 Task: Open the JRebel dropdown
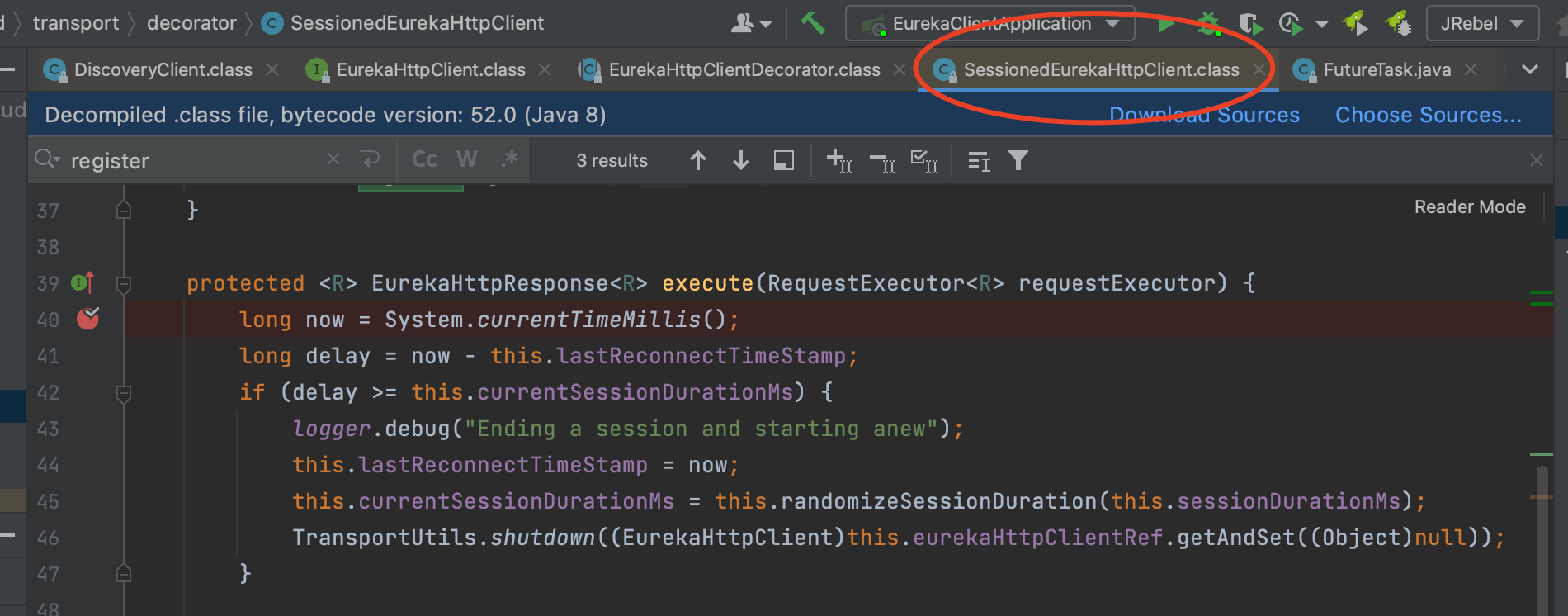[x=1482, y=24]
